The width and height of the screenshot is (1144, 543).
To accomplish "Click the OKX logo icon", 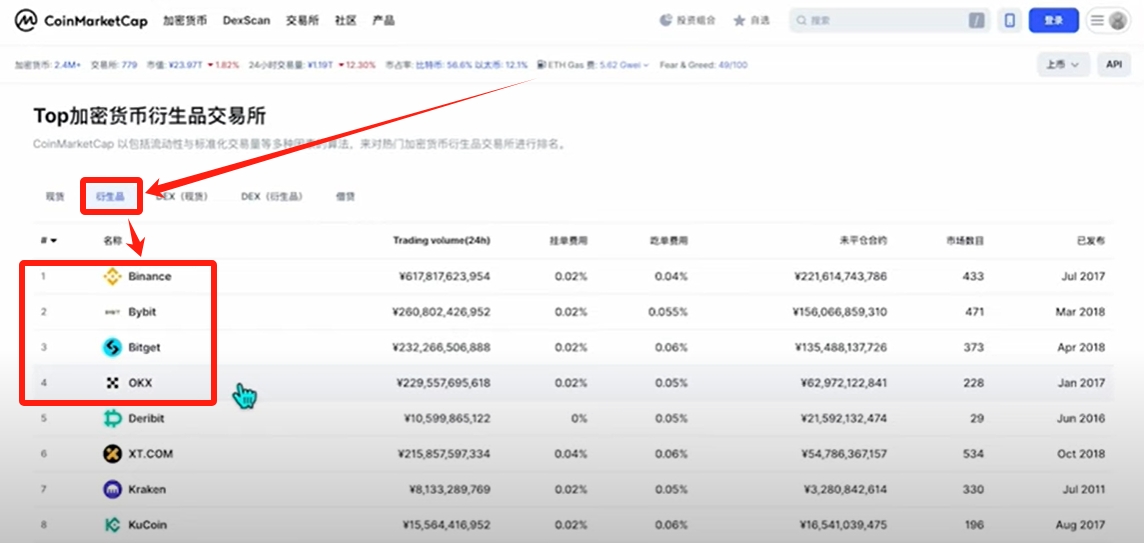I will coord(112,382).
